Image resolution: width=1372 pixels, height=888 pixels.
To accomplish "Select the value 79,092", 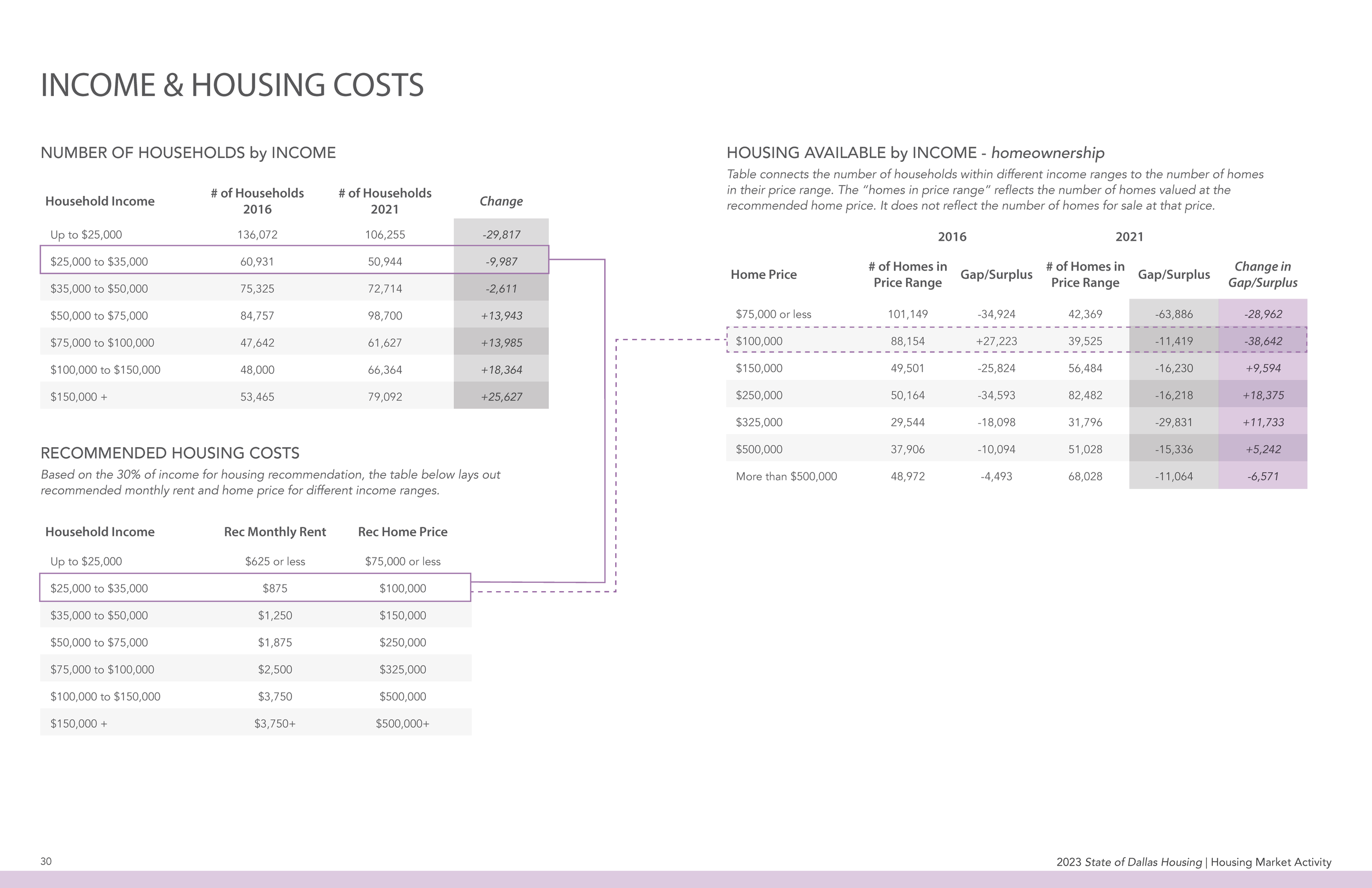I will [385, 397].
